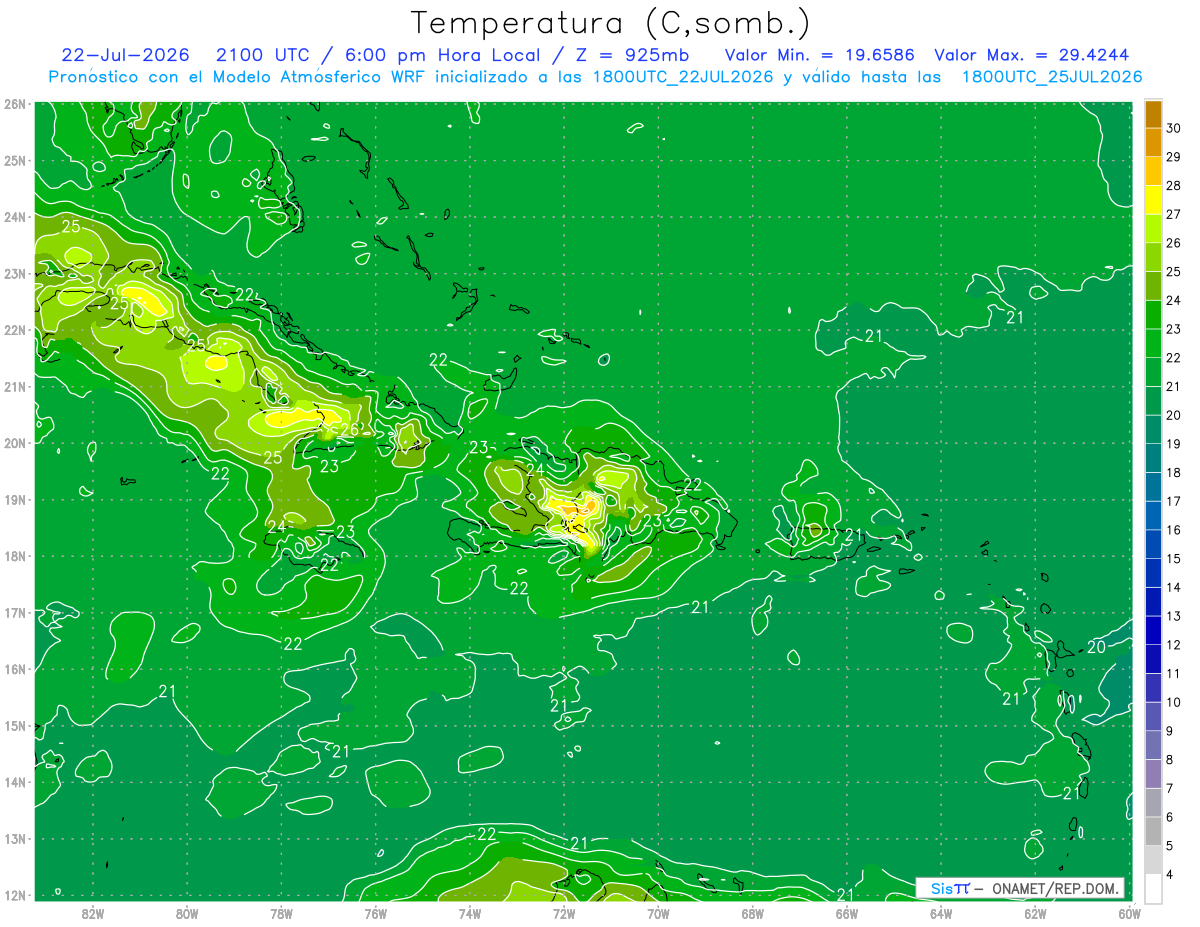Select the date text "22-Jul-2026"

coord(125,54)
